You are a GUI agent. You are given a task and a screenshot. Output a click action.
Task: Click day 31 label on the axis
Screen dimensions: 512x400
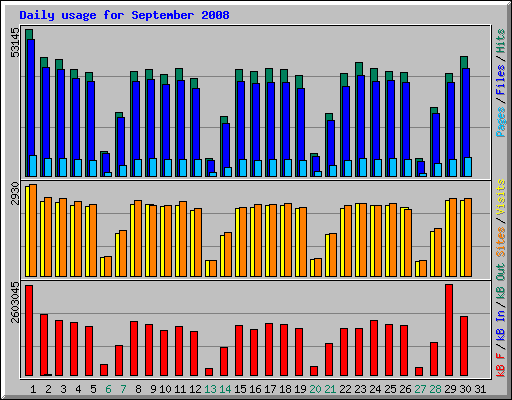[480, 389]
